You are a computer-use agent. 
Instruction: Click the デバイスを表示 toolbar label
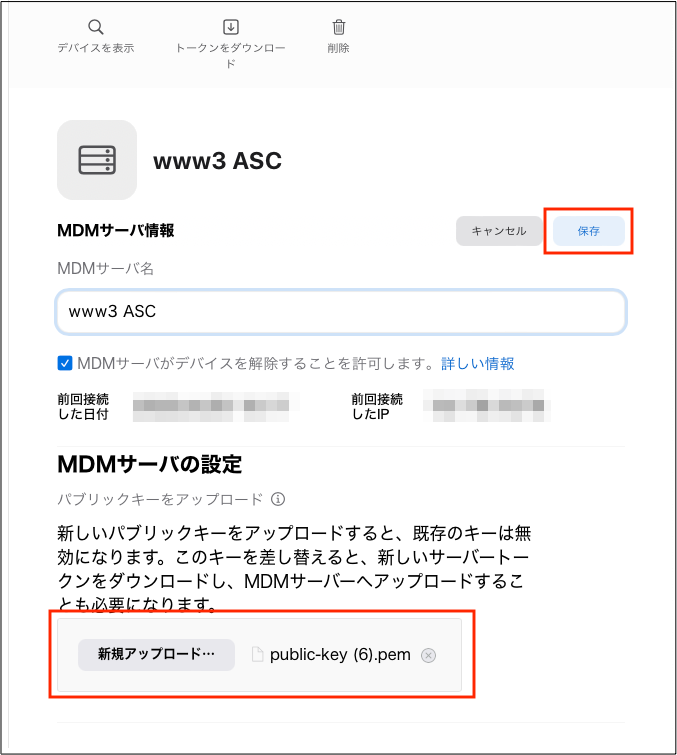[96, 48]
